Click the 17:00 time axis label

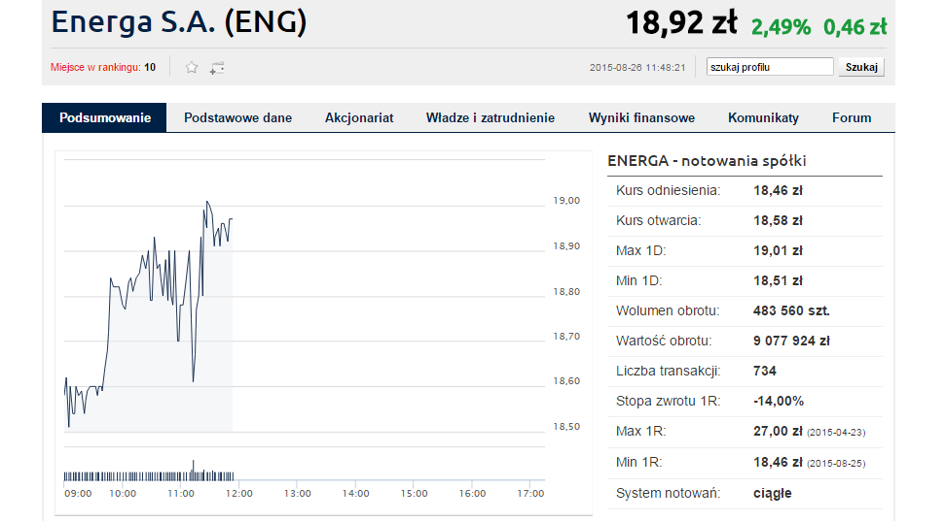click(530, 494)
